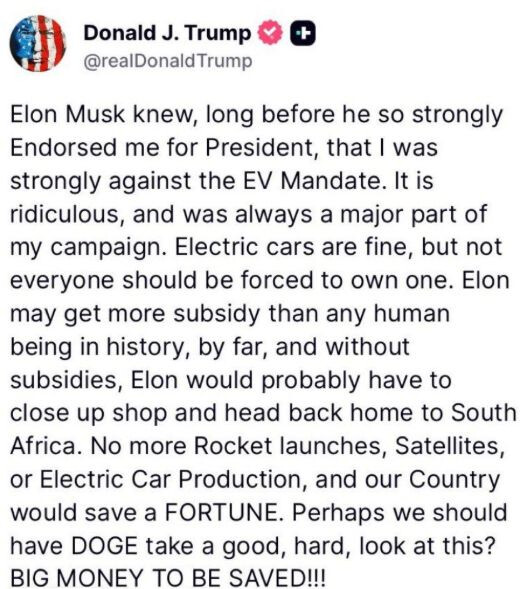Click the pink verified checkmark badge
Viewport: 525px width, 589px height.
point(270,33)
